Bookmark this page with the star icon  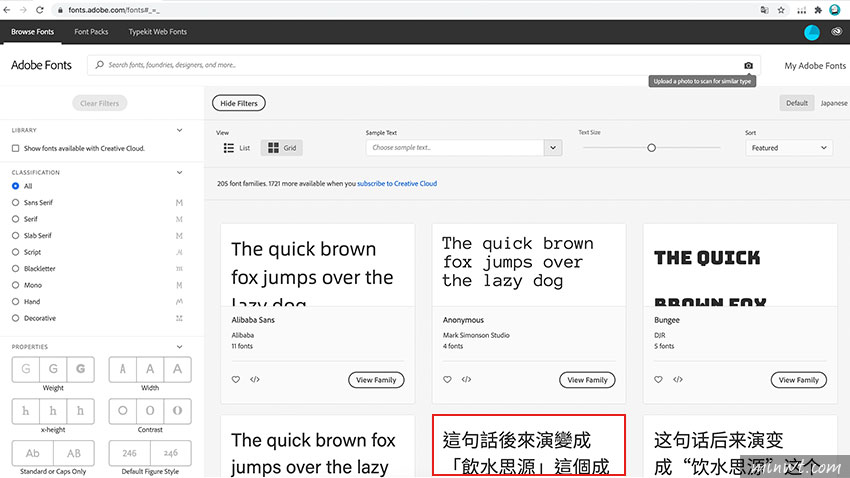click(x=781, y=10)
